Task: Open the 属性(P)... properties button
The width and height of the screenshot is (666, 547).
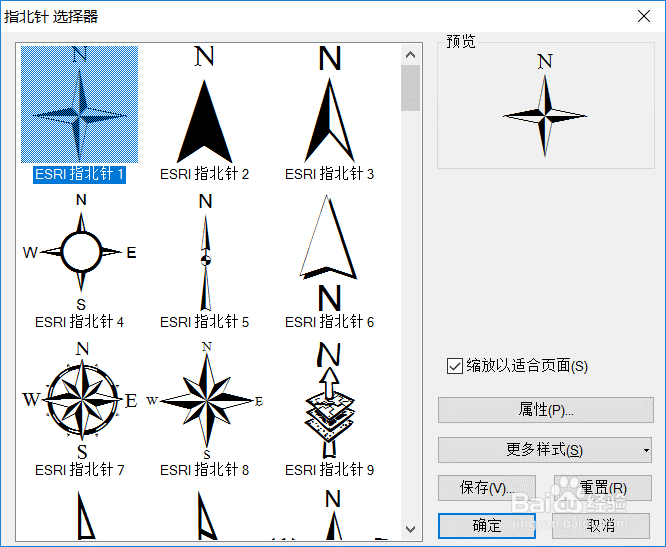Action: [x=546, y=410]
